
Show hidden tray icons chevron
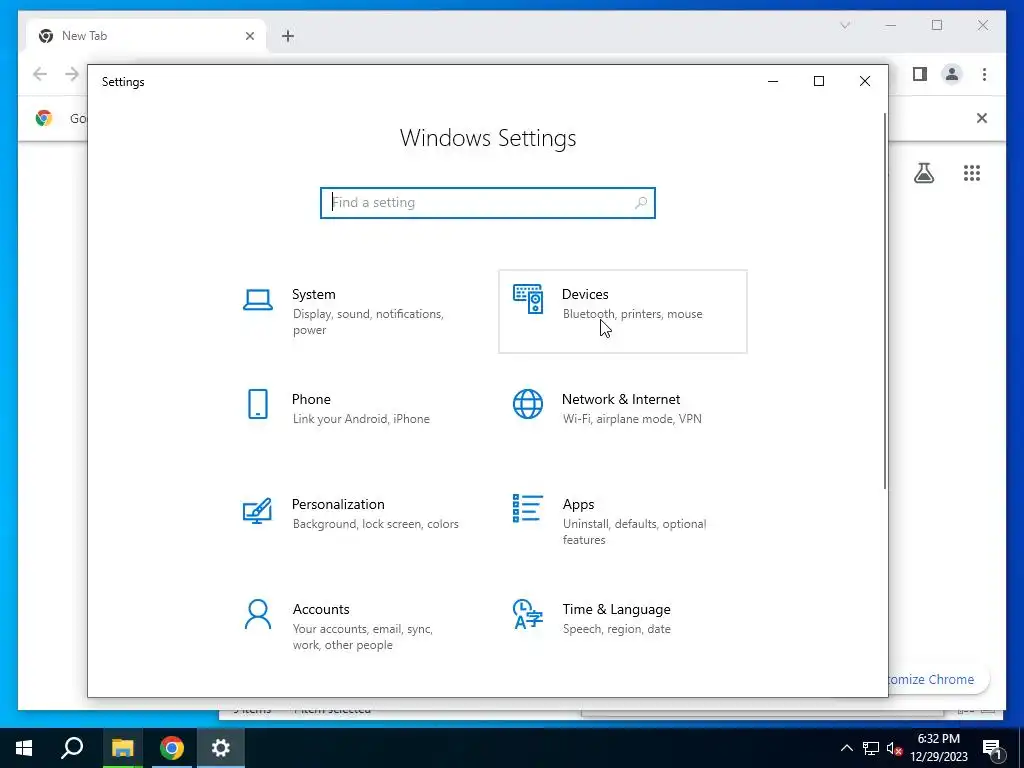(846, 748)
